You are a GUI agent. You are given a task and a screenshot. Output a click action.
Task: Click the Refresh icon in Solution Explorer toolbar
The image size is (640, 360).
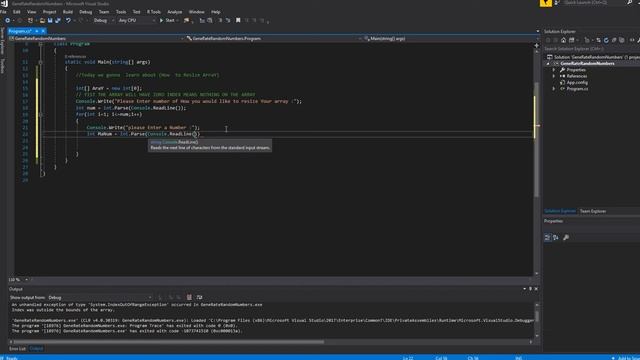pyautogui.click(x=606, y=40)
